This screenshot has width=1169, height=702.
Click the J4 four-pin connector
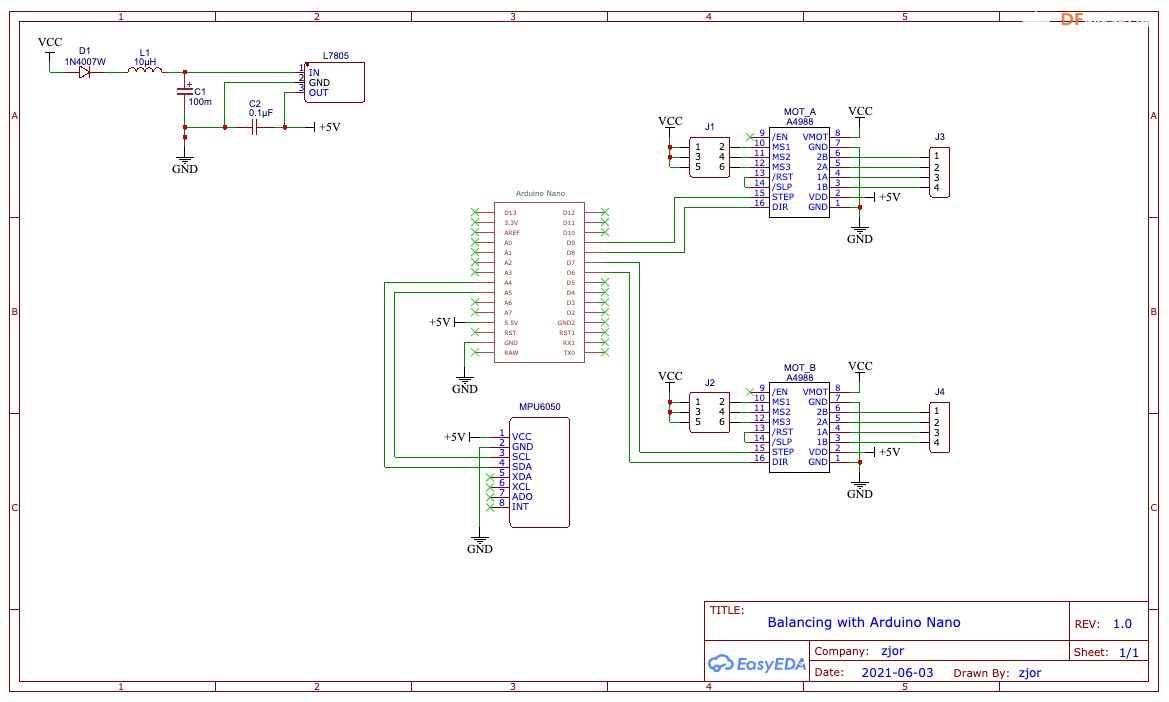tap(939, 427)
